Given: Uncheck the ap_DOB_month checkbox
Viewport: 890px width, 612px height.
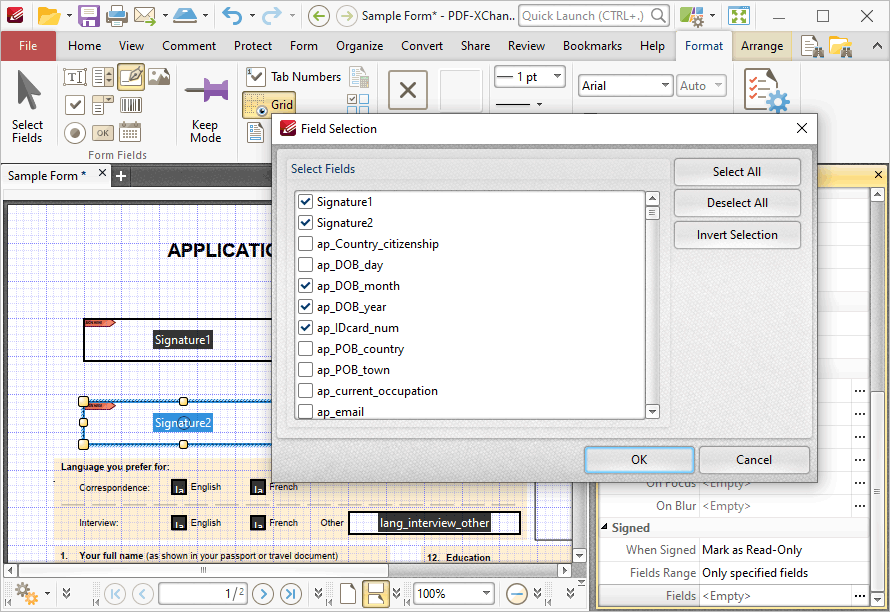Looking at the screenshot, I should [x=305, y=286].
